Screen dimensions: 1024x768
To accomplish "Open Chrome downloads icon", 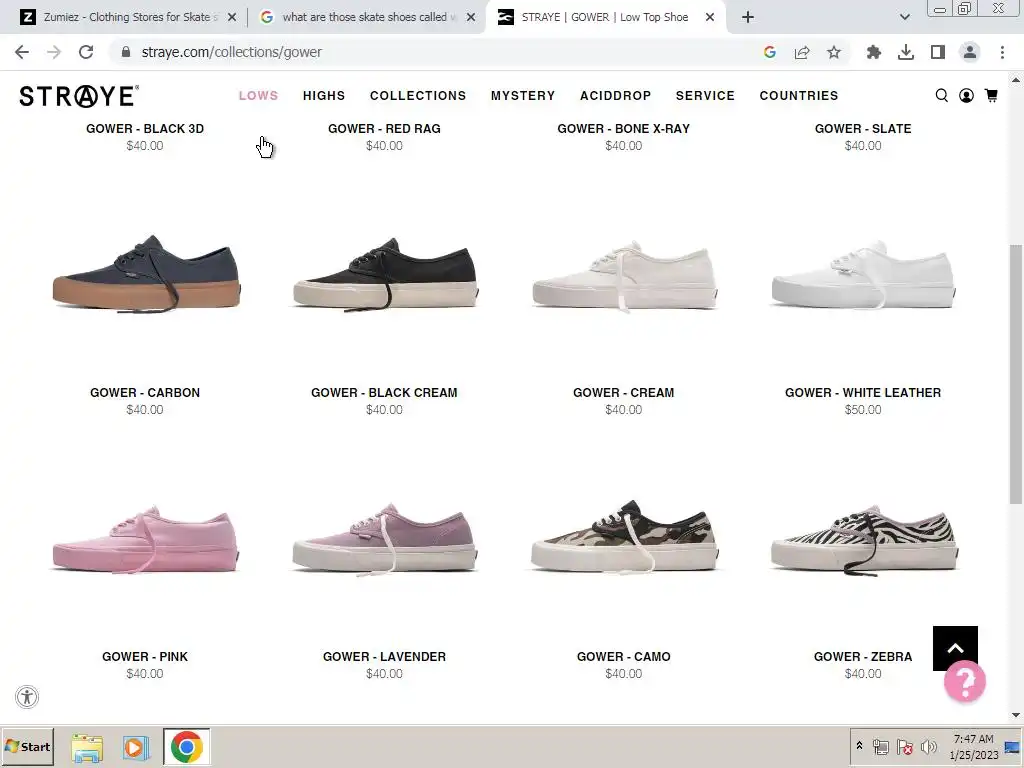I will point(906,52).
